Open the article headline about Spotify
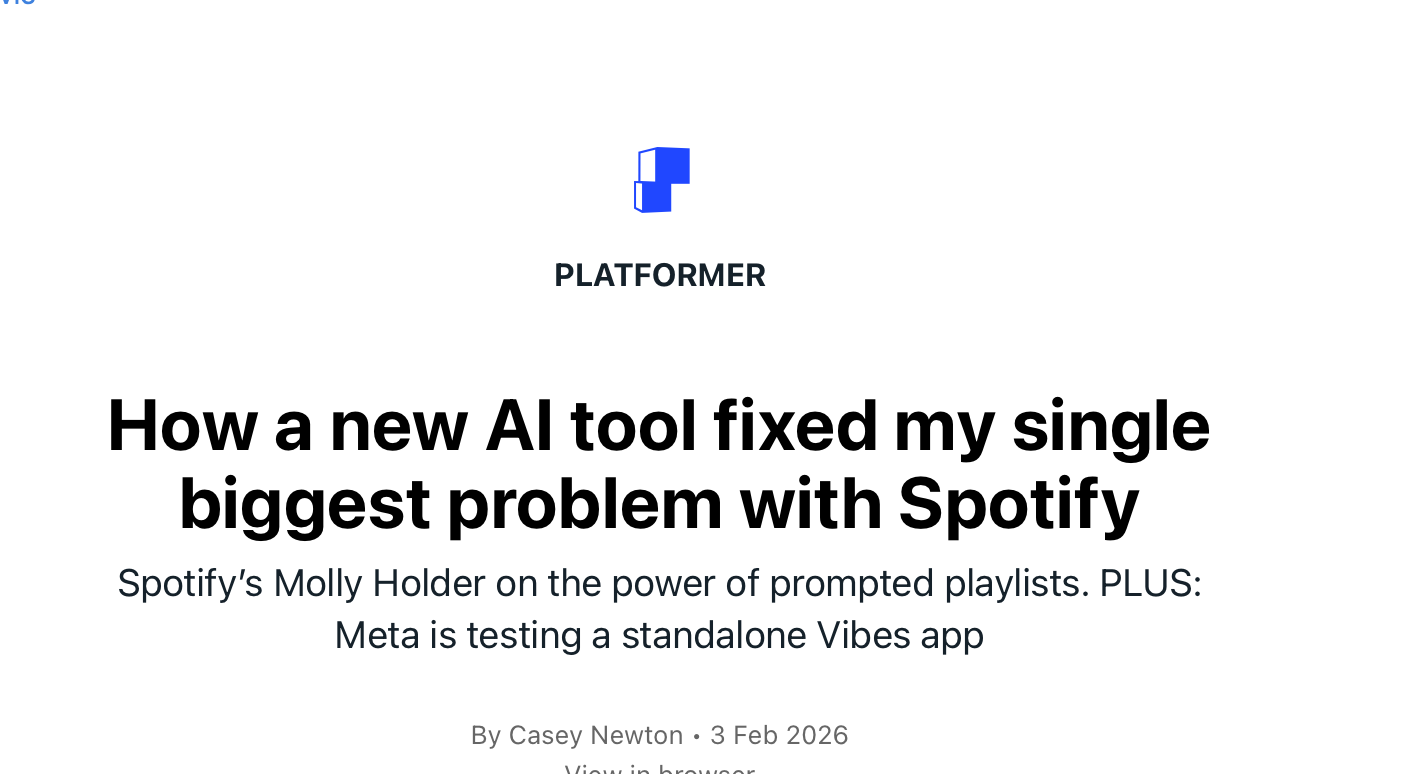Image resolution: width=1422 pixels, height=774 pixels. pos(659,464)
